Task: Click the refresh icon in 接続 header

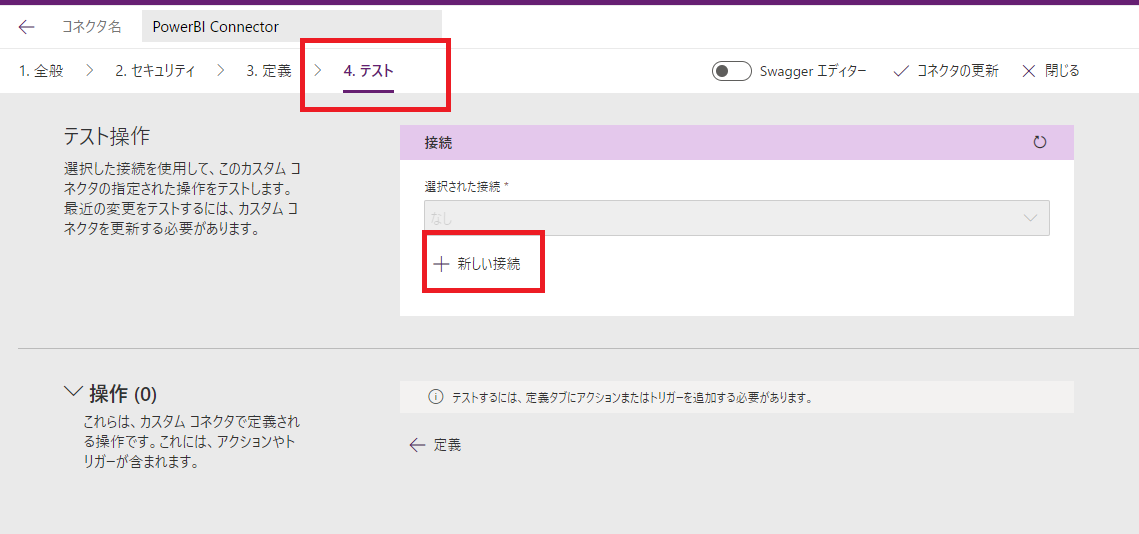Action: [1040, 143]
